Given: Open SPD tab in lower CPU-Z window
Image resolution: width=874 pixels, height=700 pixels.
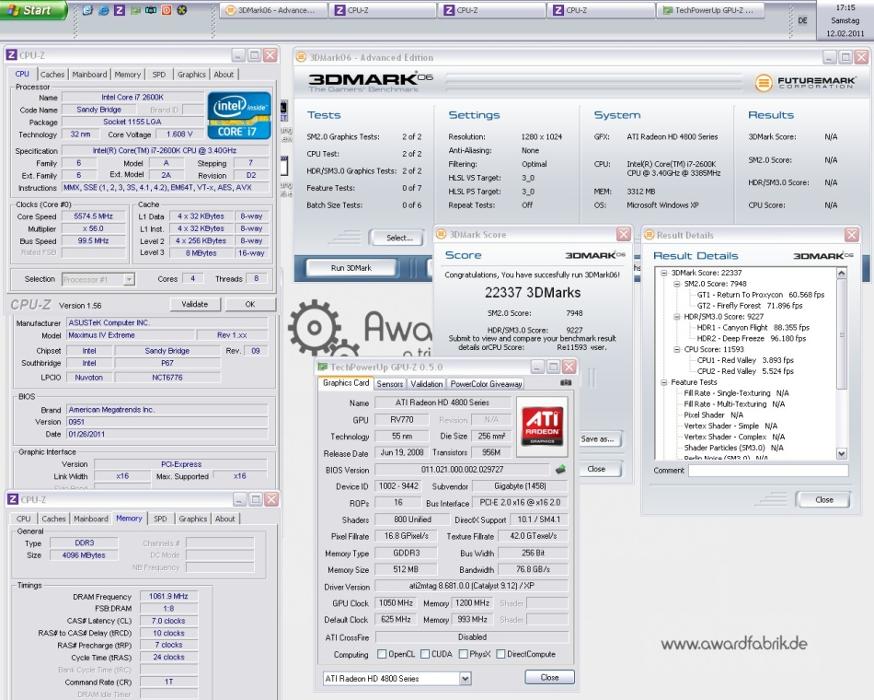Looking at the screenshot, I should tap(160, 518).
